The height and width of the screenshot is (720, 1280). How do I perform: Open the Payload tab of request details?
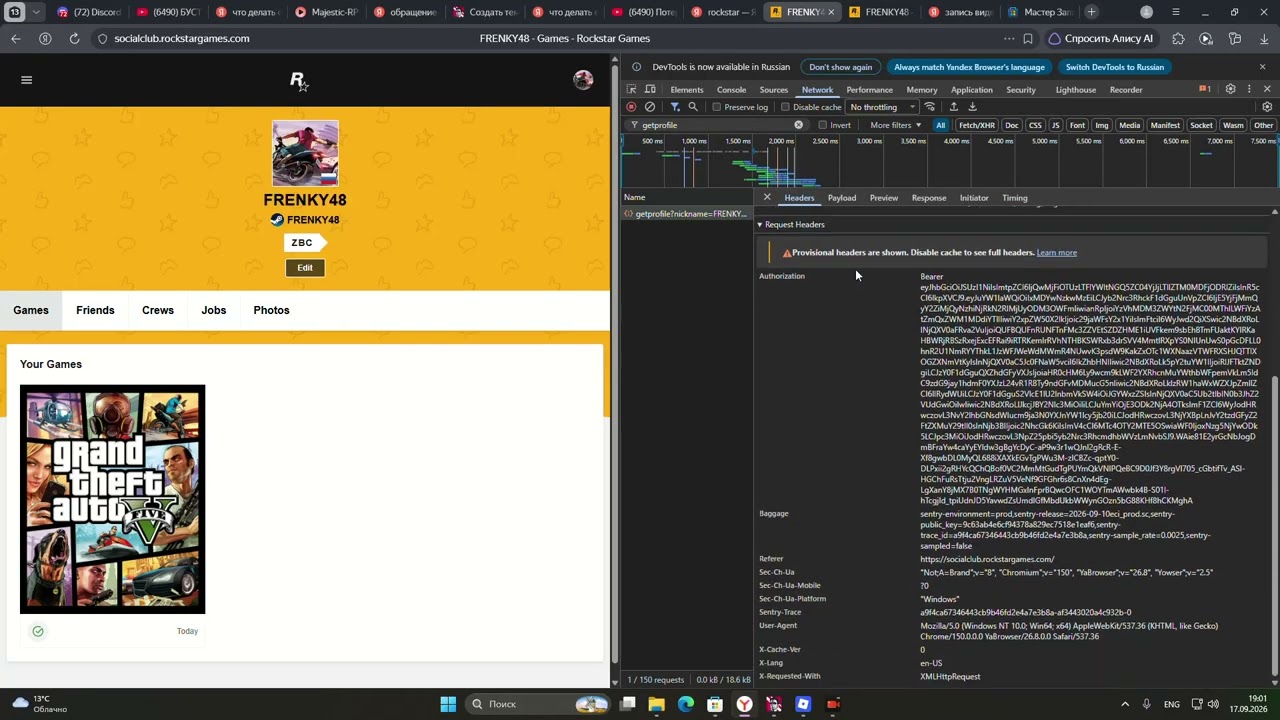[x=842, y=198]
